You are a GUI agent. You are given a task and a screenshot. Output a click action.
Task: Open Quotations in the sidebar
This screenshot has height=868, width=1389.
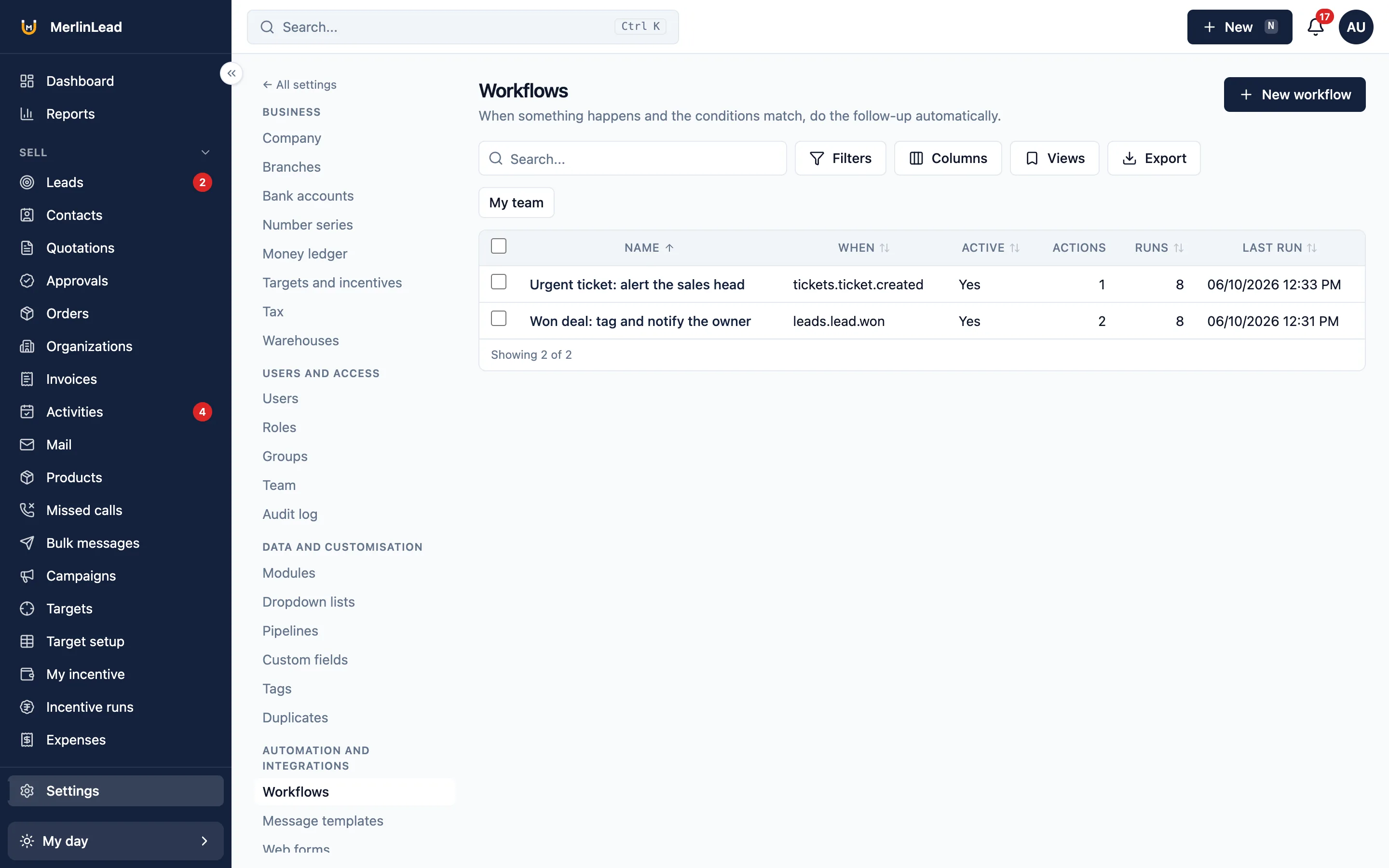click(x=115, y=248)
